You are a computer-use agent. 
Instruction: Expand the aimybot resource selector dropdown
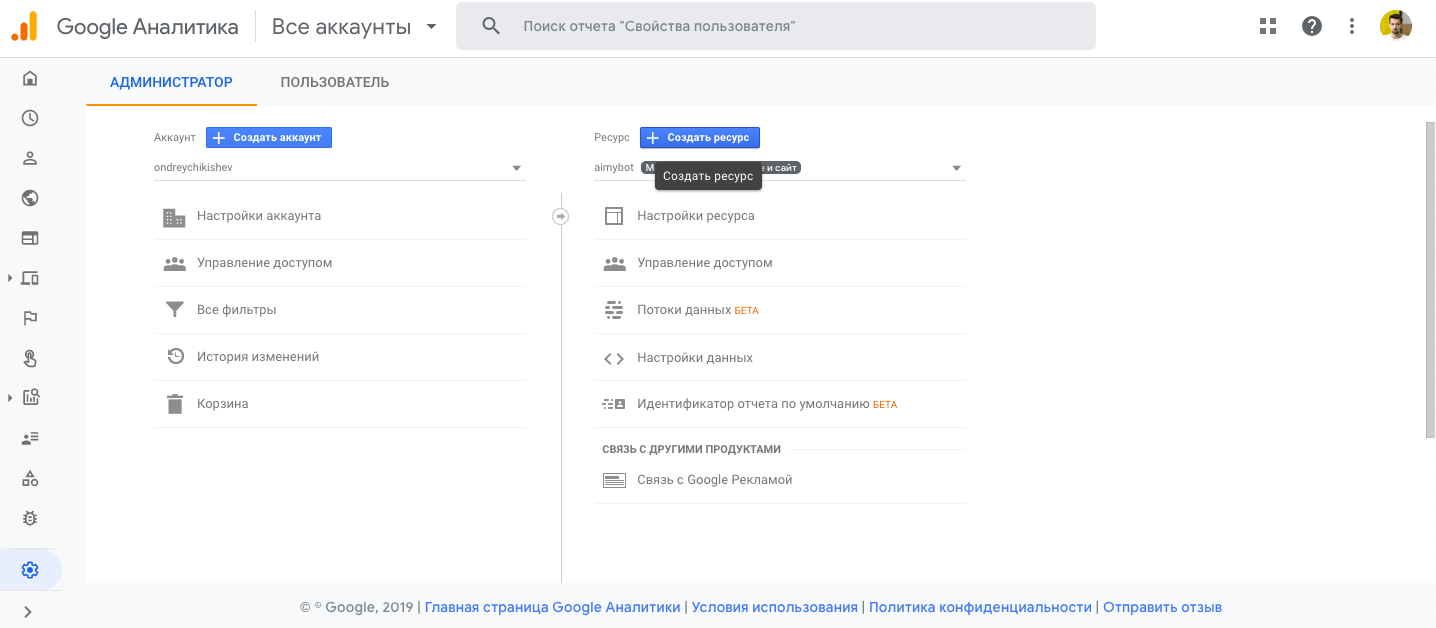point(956,168)
